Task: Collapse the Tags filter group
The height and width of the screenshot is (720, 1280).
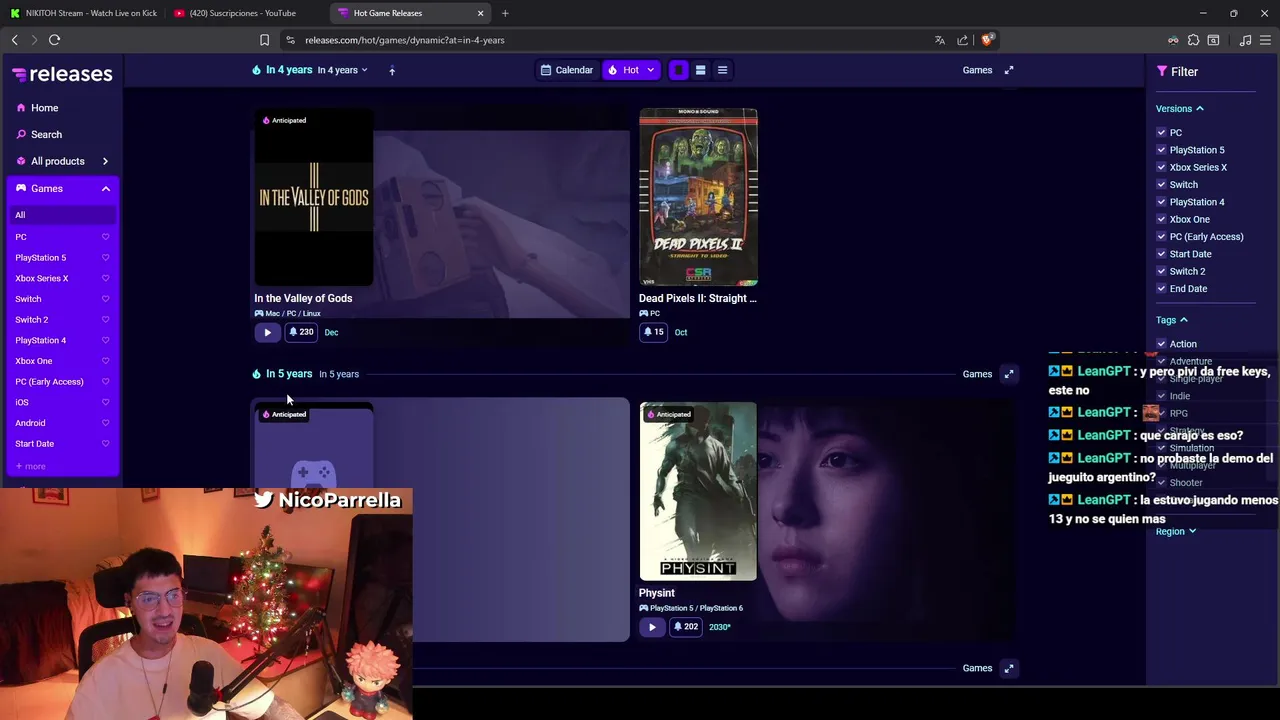Action: tap(1172, 320)
